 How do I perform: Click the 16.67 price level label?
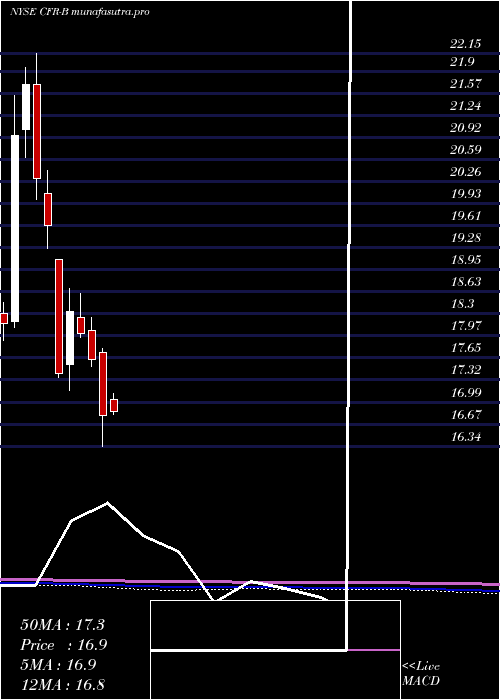click(x=466, y=415)
